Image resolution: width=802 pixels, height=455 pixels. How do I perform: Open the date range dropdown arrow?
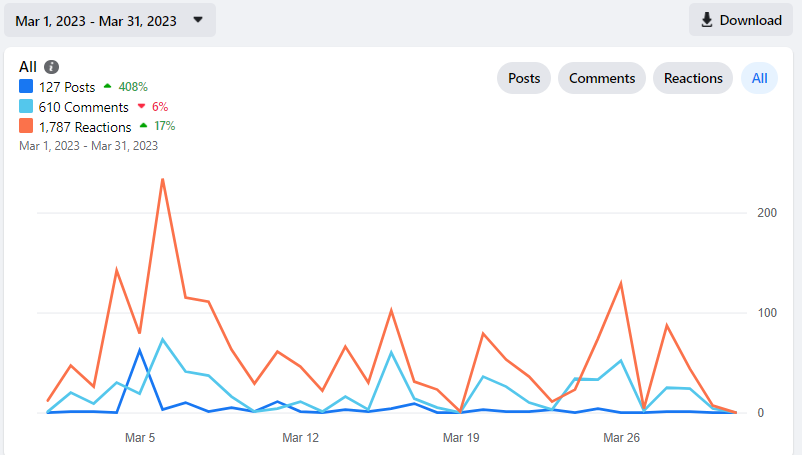click(x=198, y=20)
